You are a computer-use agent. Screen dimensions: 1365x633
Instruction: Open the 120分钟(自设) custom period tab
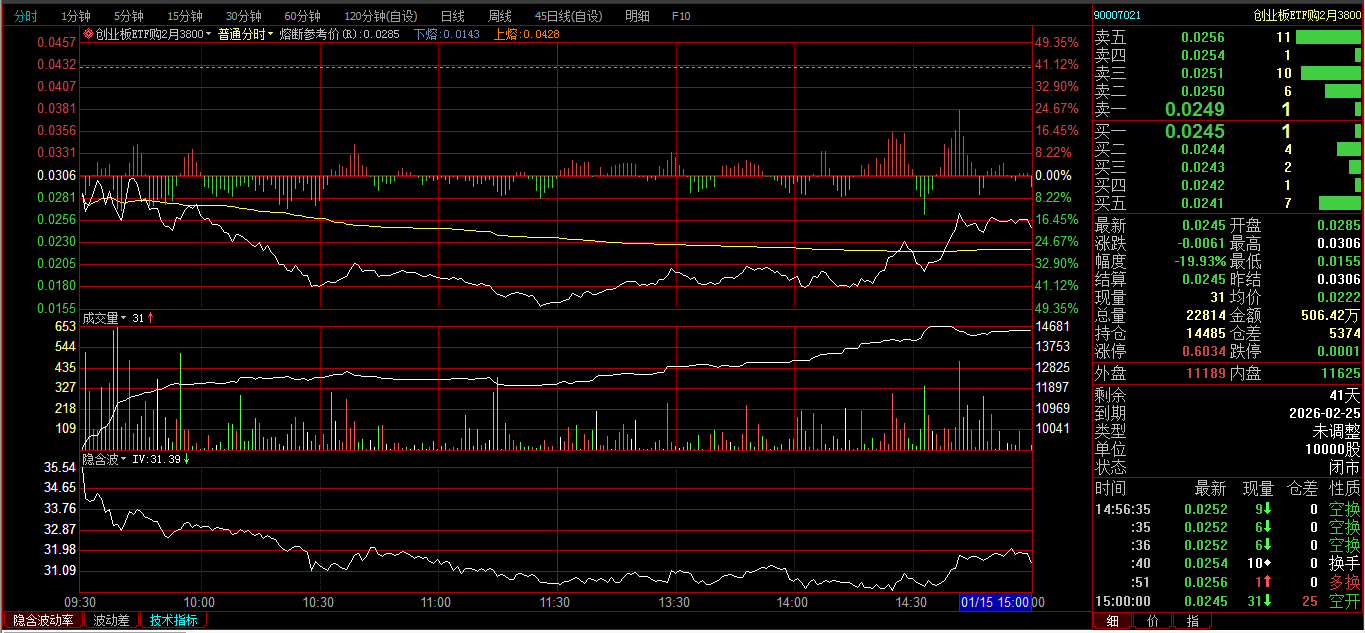point(381,16)
